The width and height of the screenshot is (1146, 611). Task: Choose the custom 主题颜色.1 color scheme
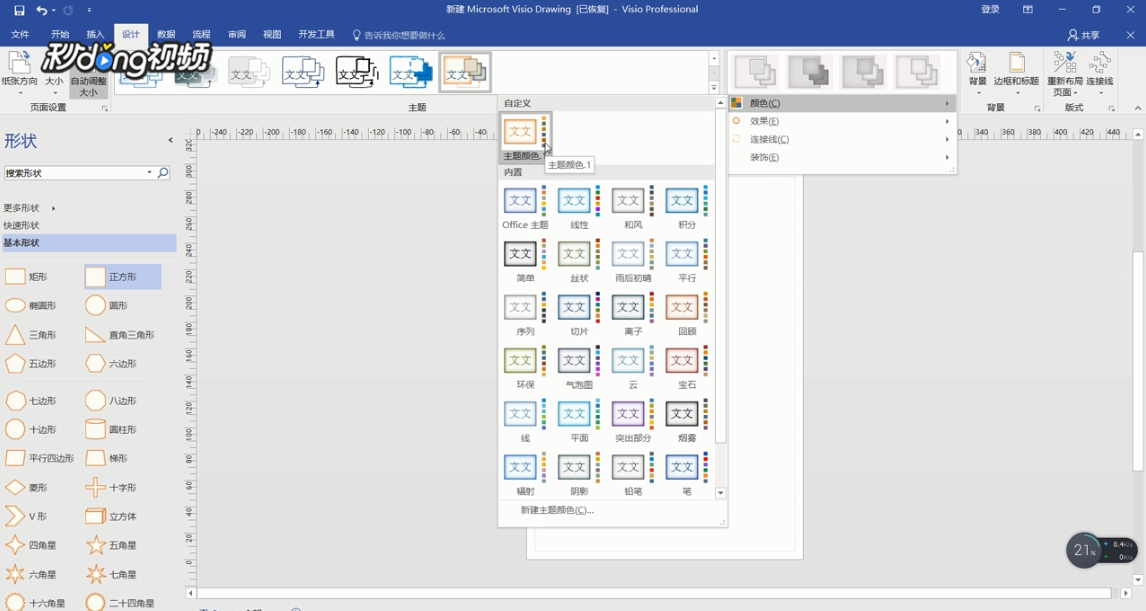point(525,137)
